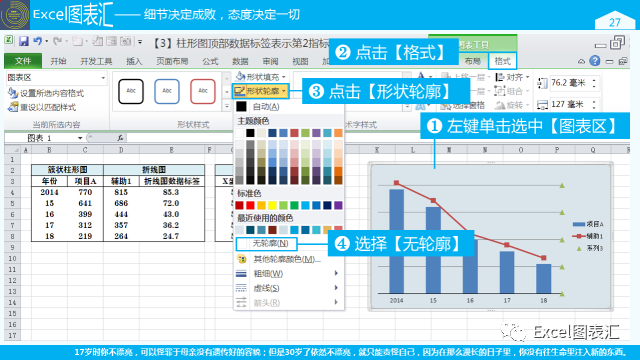This screenshot has height=360, width=640.
Task: Pick the bright red standard color swatch
Action: [250, 205]
